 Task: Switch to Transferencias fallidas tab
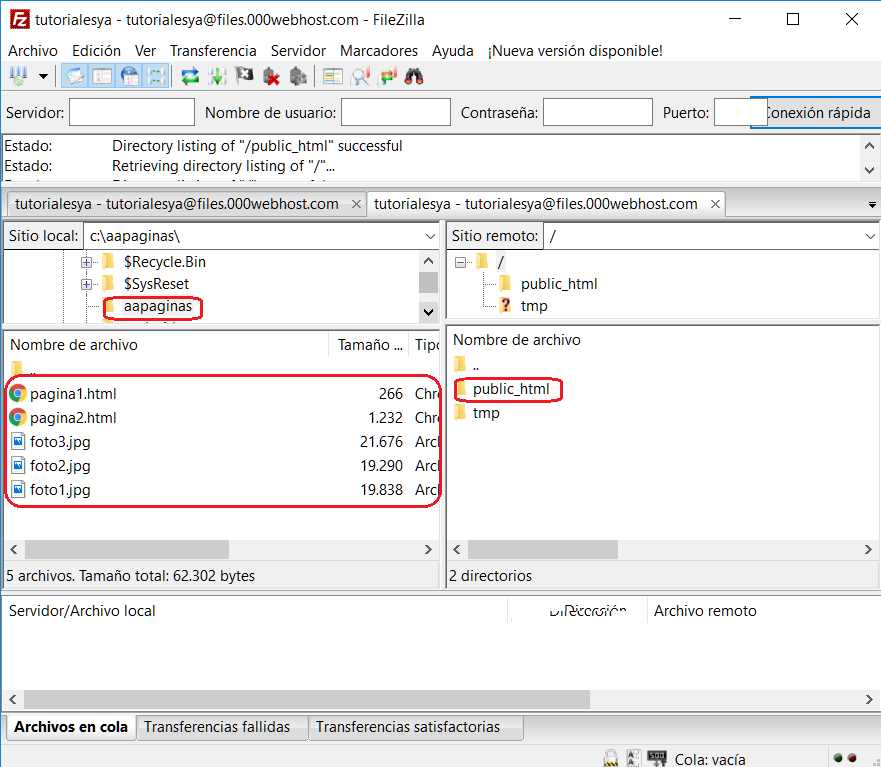click(x=217, y=727)
